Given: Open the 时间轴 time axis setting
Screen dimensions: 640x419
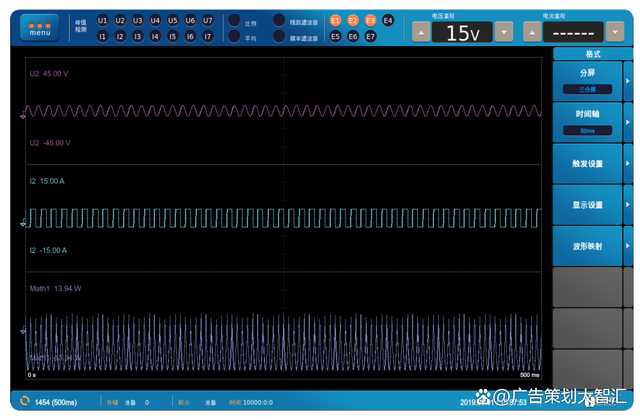Looking at the screenshot, I should [x=587, y=122].
